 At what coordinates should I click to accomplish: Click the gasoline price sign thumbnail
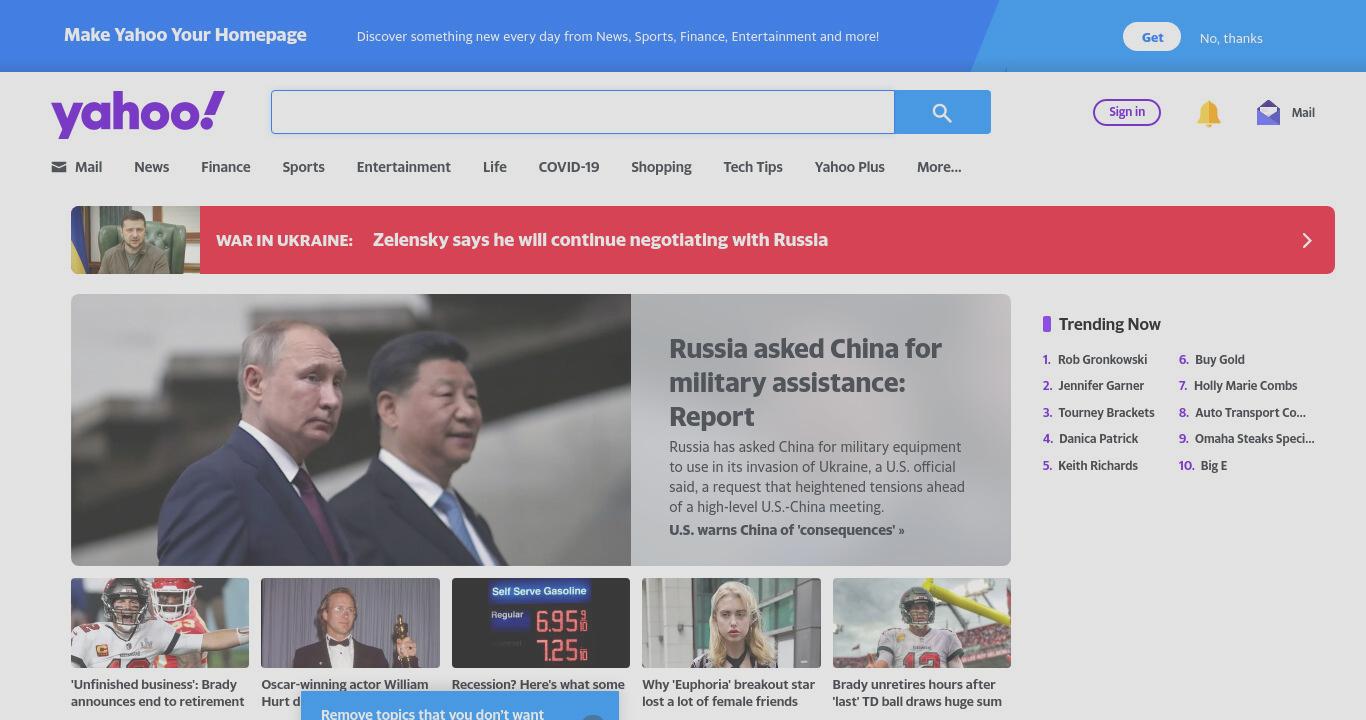[x=541, y=623]
